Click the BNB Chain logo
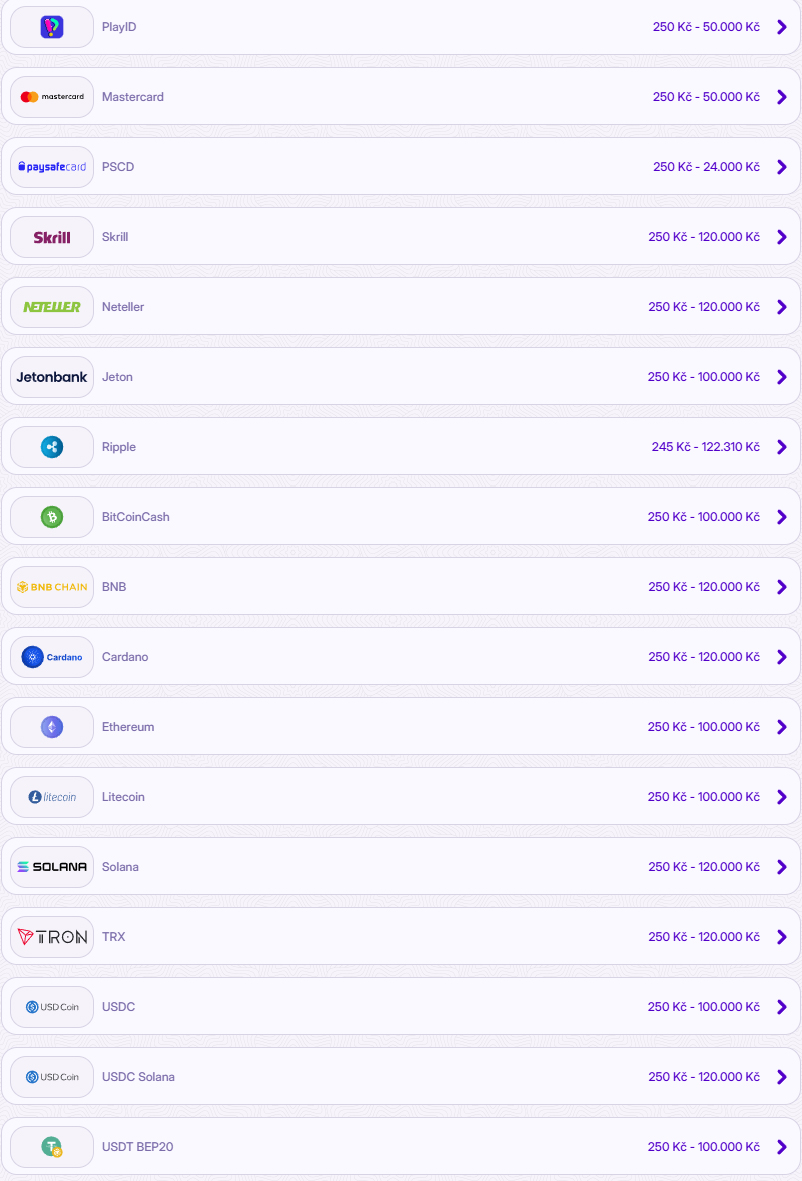This screenshot has height=1181, width=802. [x=51, y=587]
